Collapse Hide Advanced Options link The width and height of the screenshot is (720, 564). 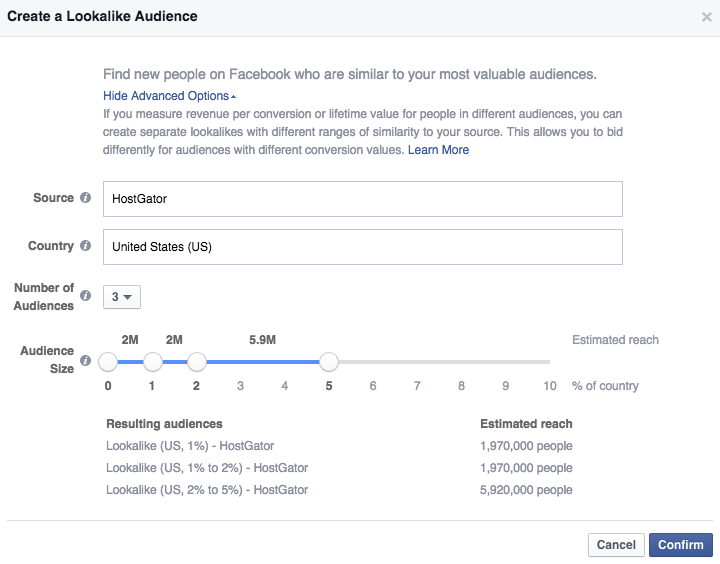click(x=169, y=96)
